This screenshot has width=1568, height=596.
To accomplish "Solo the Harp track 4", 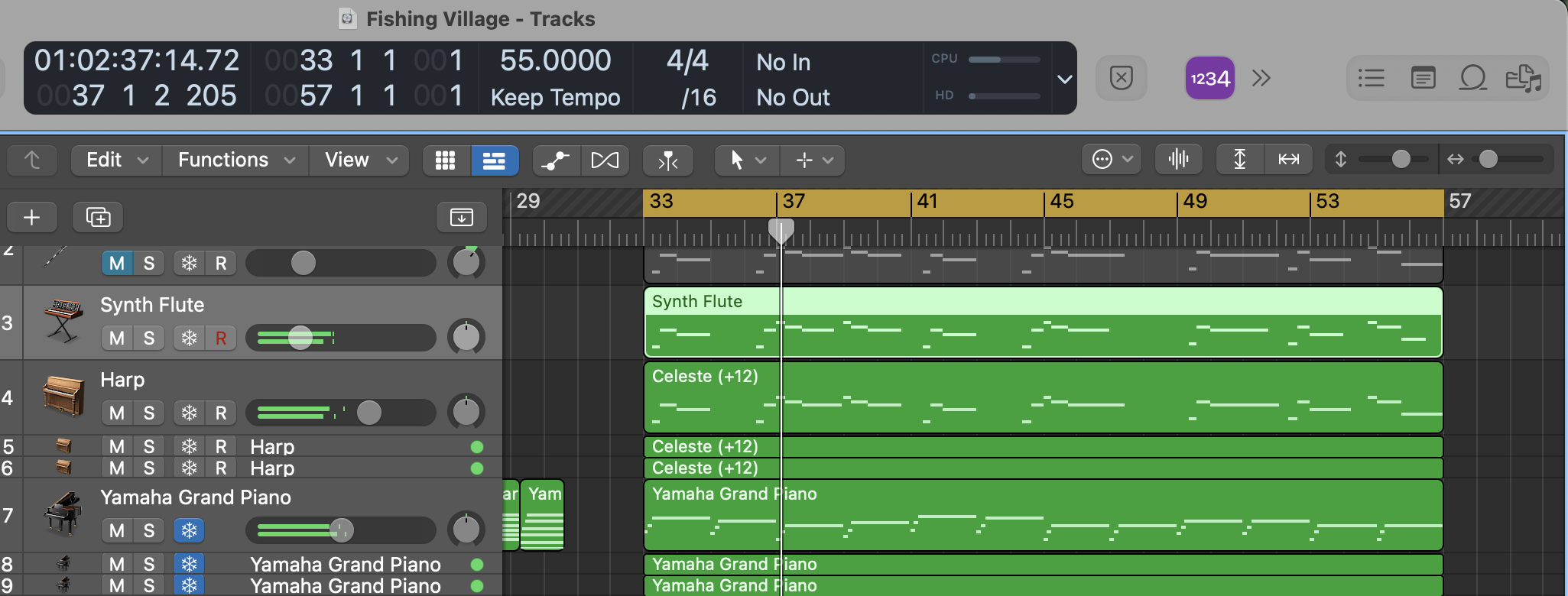I will [x=149, y=413].
